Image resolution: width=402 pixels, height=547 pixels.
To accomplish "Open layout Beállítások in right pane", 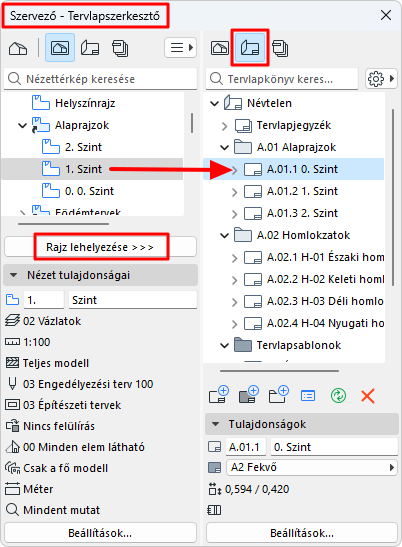I will [x=302, y=533].
